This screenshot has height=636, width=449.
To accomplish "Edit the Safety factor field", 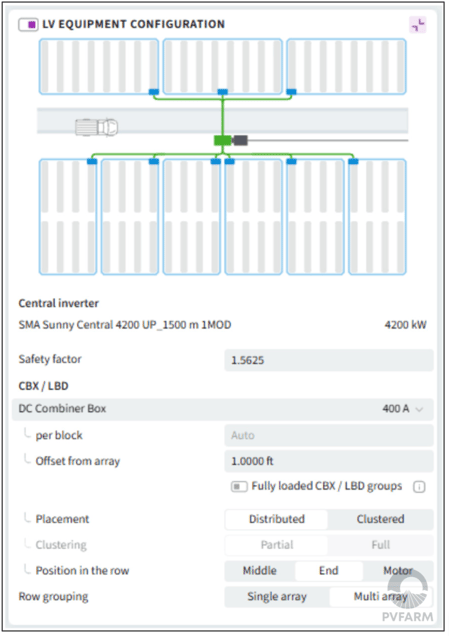I will pos(329,360).
